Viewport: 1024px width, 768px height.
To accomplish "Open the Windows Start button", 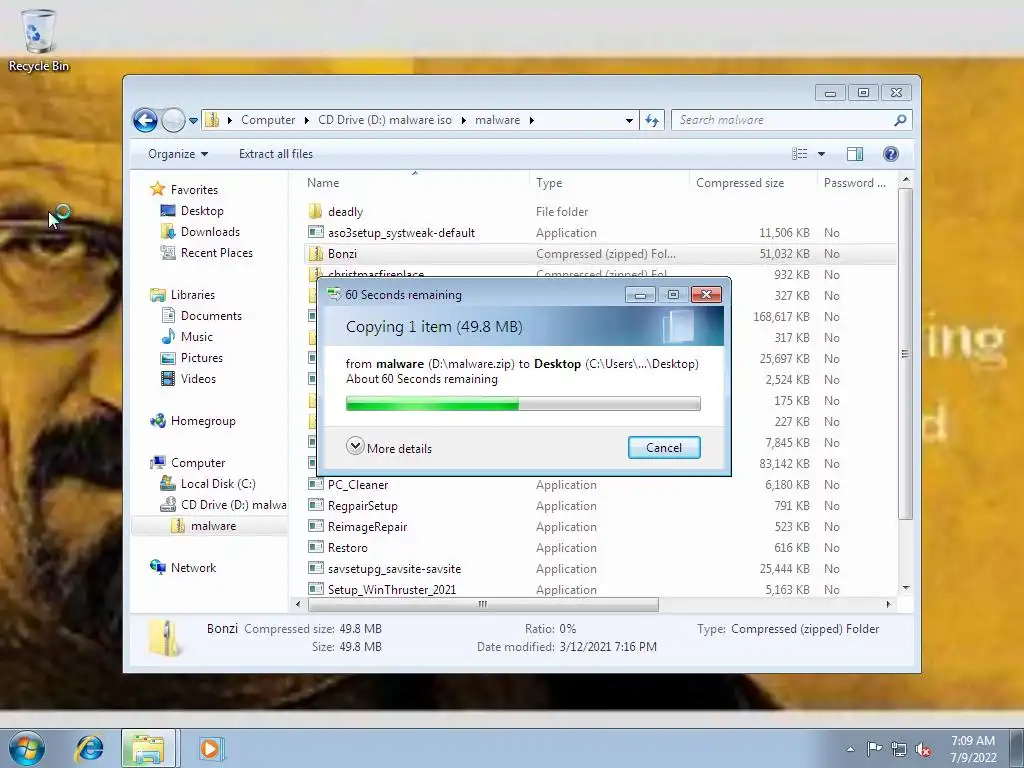I will (x=26, y=748).
